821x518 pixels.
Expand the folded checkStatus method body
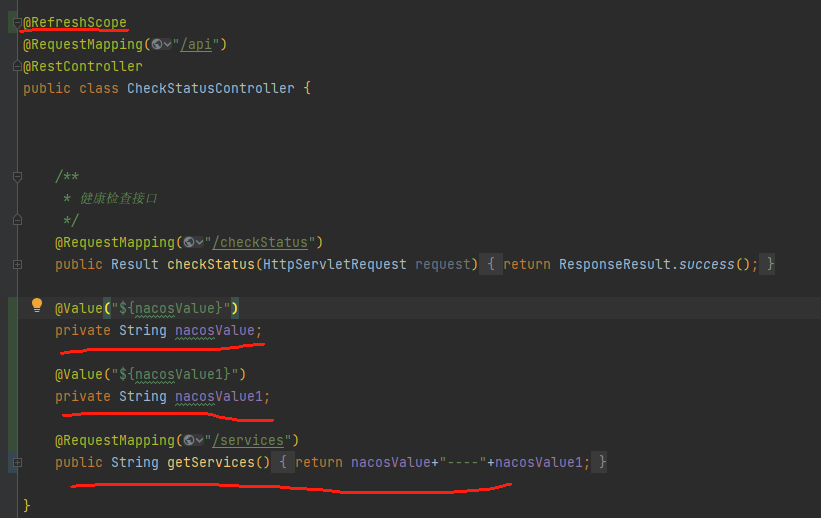coord(17,264)
